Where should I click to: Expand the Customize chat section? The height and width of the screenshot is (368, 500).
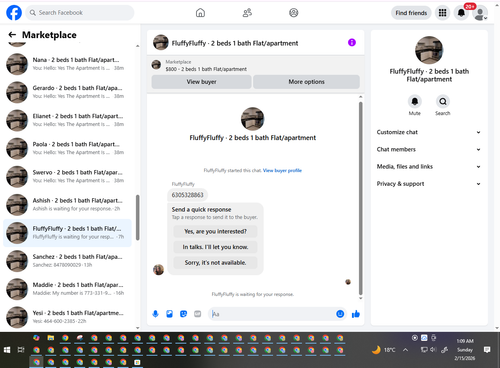[429, 132]
